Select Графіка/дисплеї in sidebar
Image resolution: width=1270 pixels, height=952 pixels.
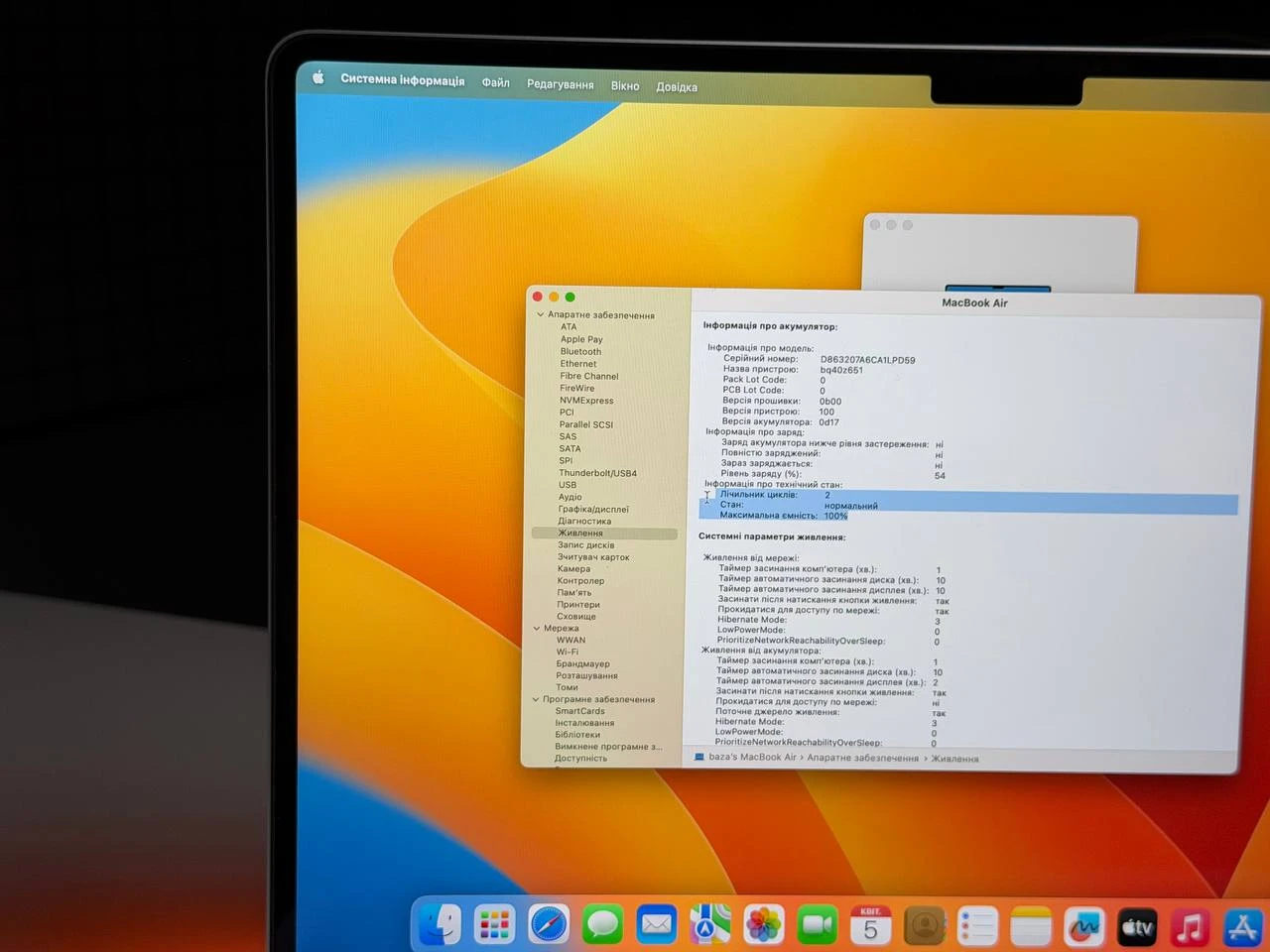(593, 509)
